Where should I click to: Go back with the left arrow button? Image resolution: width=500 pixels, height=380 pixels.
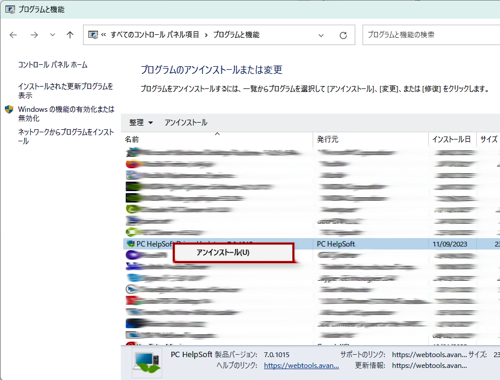tap(13, 35)
